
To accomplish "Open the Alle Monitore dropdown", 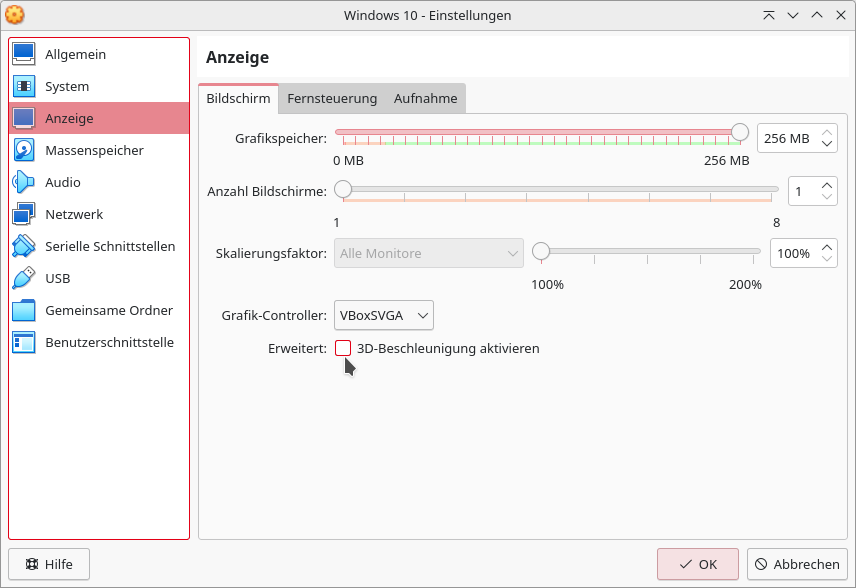I will (x=429, y=253).
